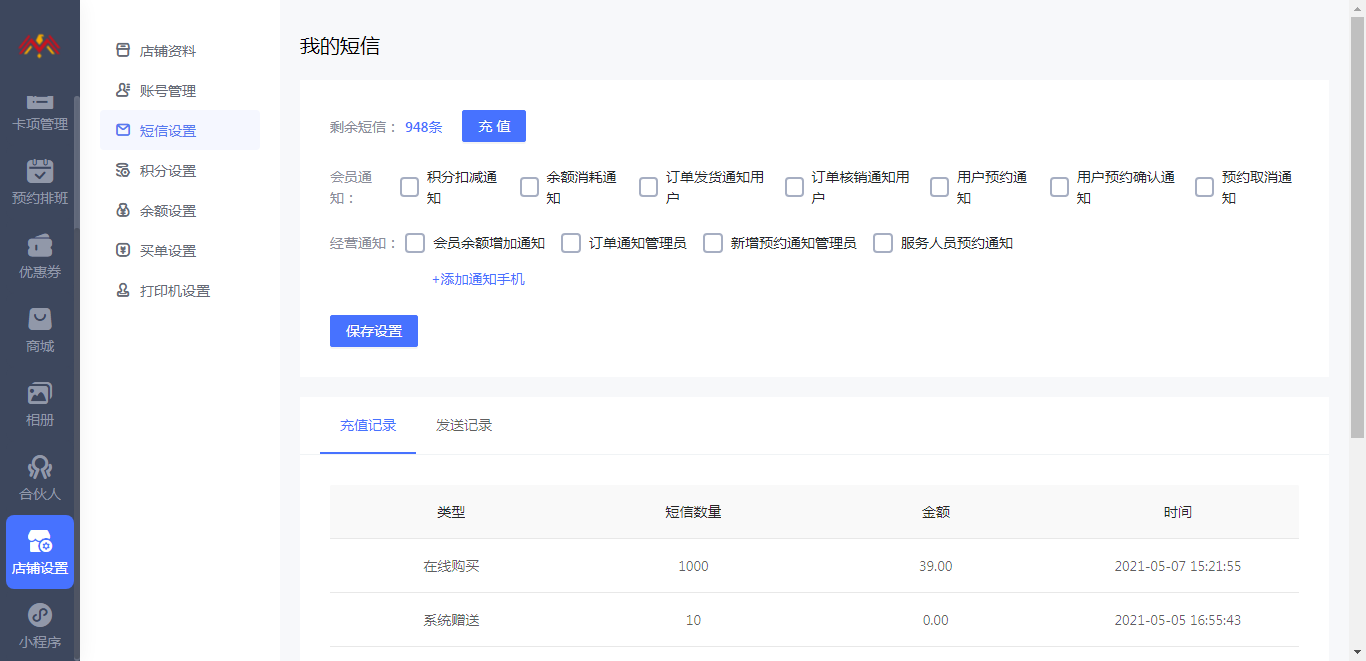Open 账号管理 menu item
The image size is (1366, 661).
click(180, 90)
